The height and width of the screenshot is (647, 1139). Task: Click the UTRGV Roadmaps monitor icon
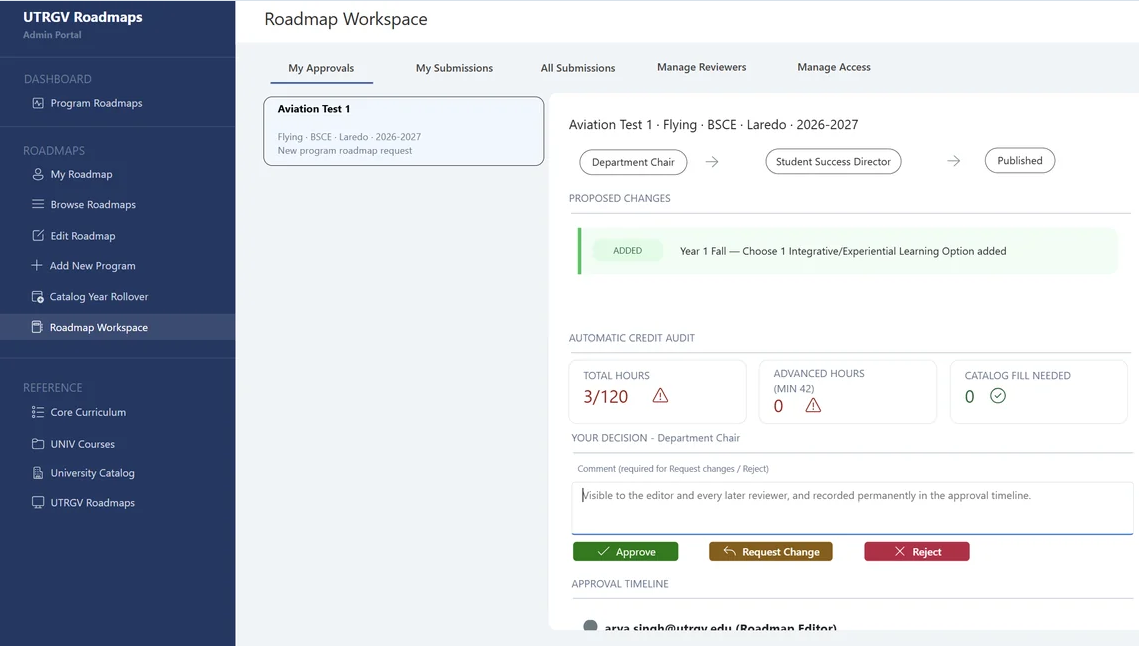(38, 502)
